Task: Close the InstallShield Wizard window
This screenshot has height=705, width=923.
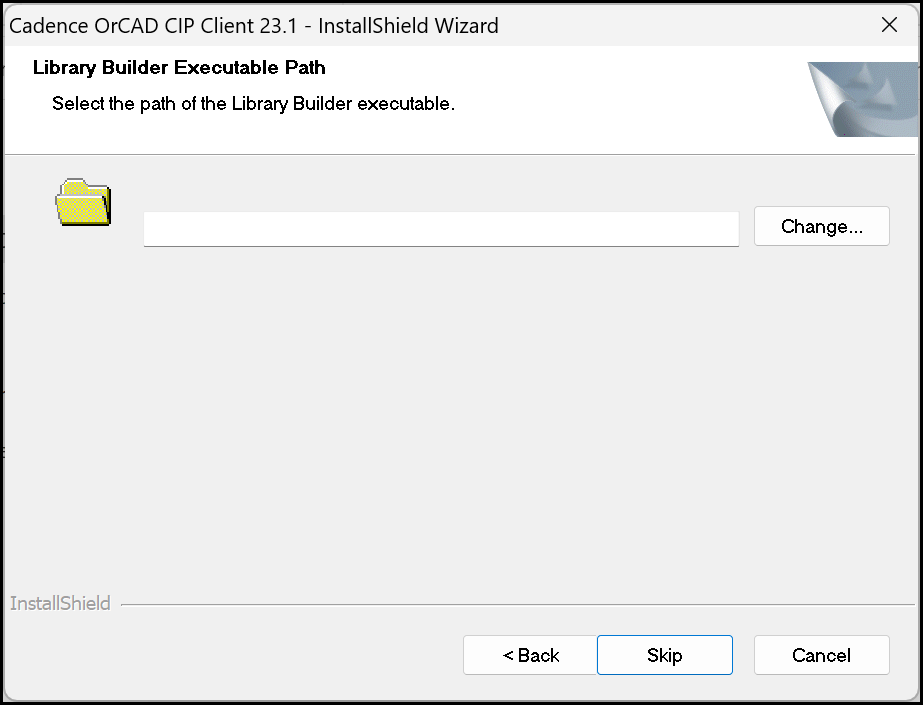Action: [x=889, y=24]
